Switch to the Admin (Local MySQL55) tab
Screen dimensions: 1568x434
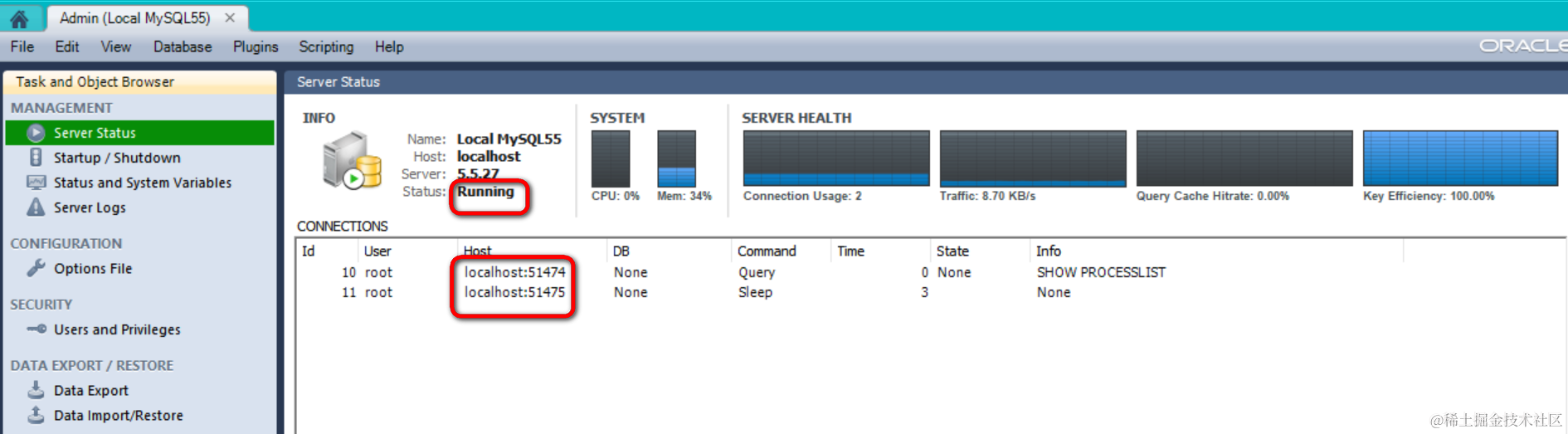134,17
